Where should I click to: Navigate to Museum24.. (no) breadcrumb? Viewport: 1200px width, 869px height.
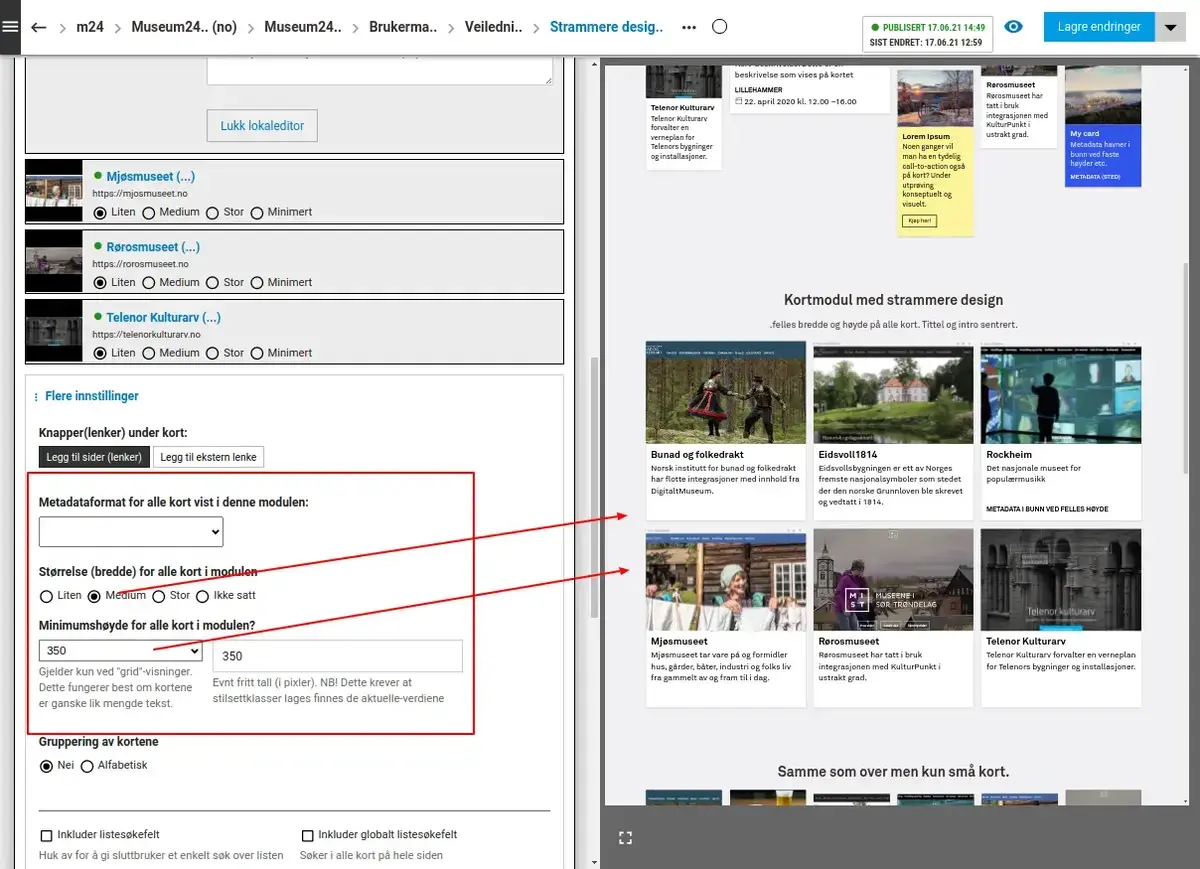184,27
